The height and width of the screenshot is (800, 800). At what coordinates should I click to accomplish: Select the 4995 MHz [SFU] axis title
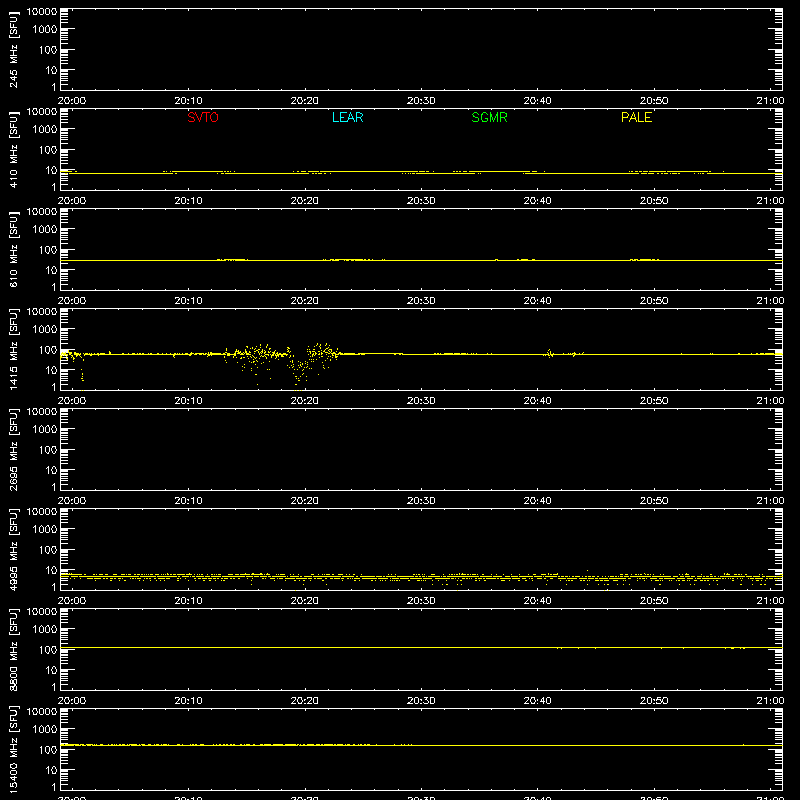pos(13,549)
